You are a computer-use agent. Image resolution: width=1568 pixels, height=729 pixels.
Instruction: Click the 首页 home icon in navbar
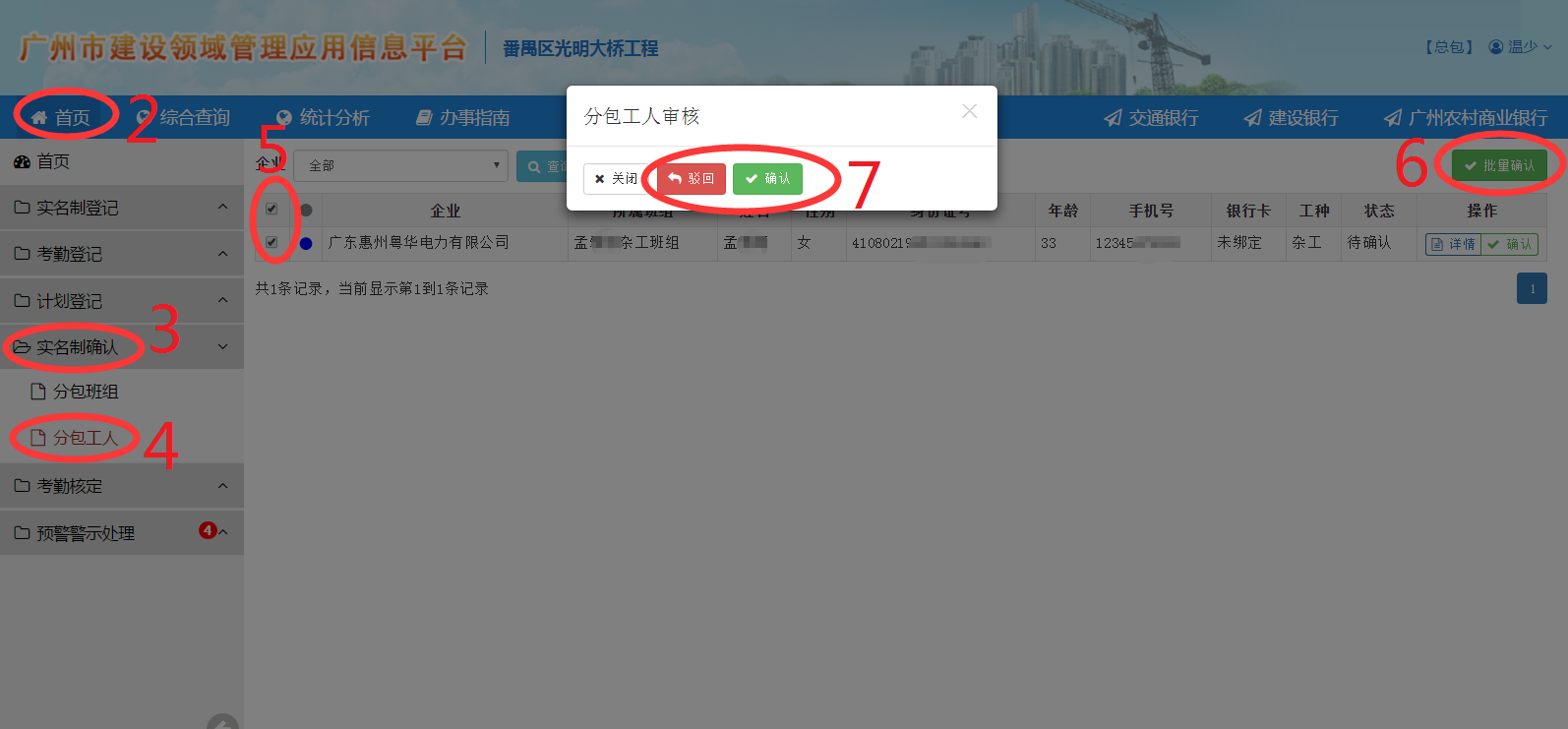pyautogui.click(x=39, y=118)
